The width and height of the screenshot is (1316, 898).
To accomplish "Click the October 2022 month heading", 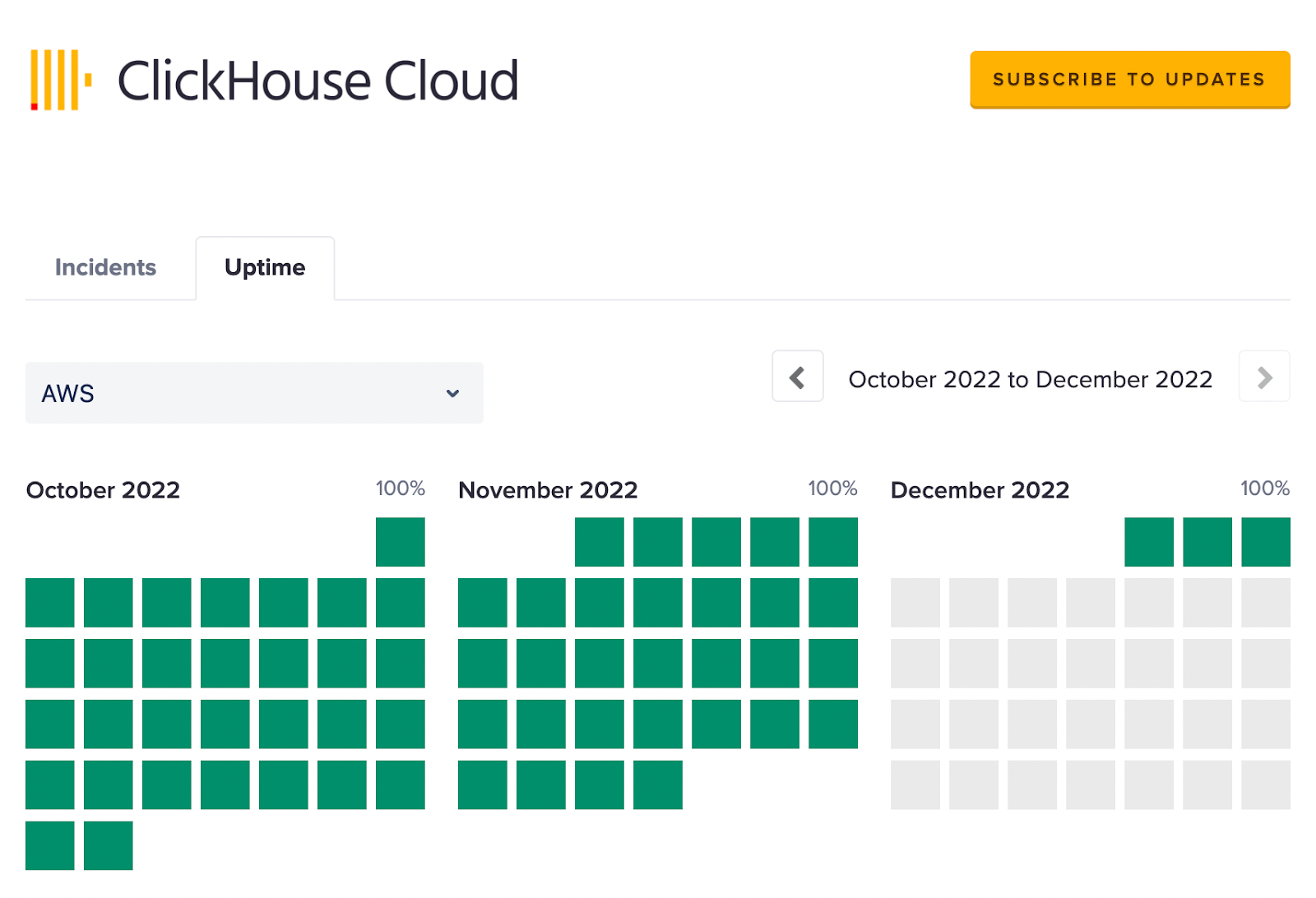I will [x=103, y=490].
